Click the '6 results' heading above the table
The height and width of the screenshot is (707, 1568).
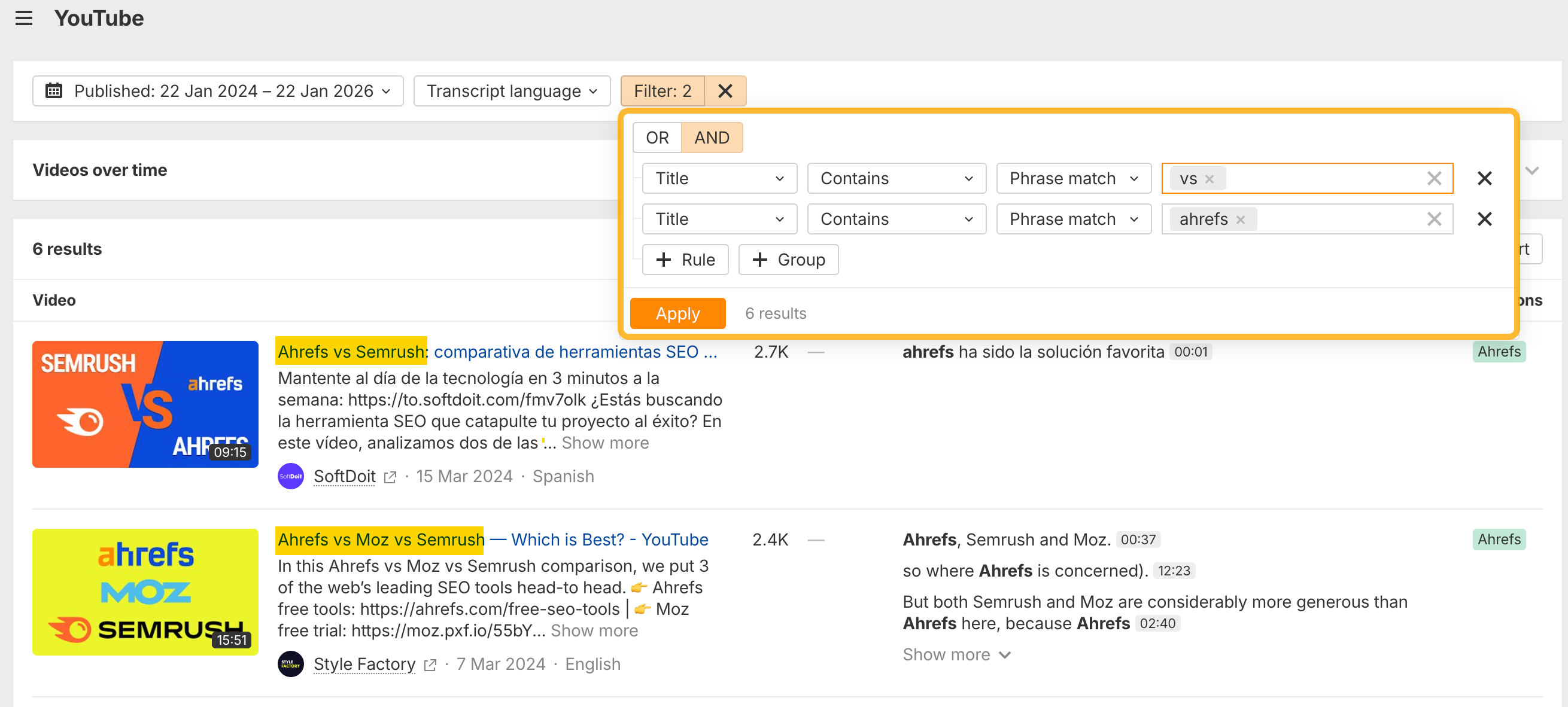pos(67,249)
